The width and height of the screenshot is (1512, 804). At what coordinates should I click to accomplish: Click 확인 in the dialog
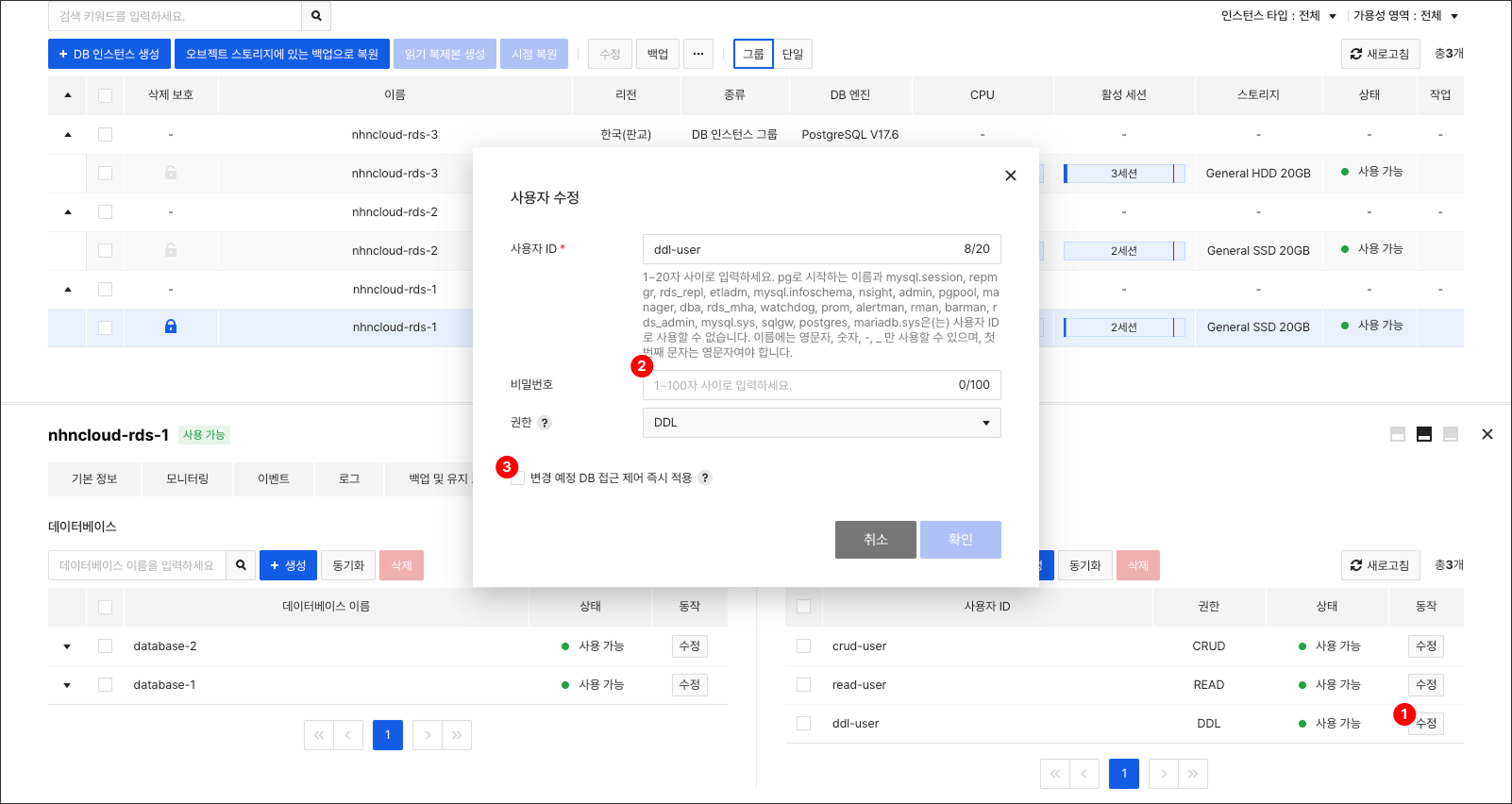tap(961, 540)
